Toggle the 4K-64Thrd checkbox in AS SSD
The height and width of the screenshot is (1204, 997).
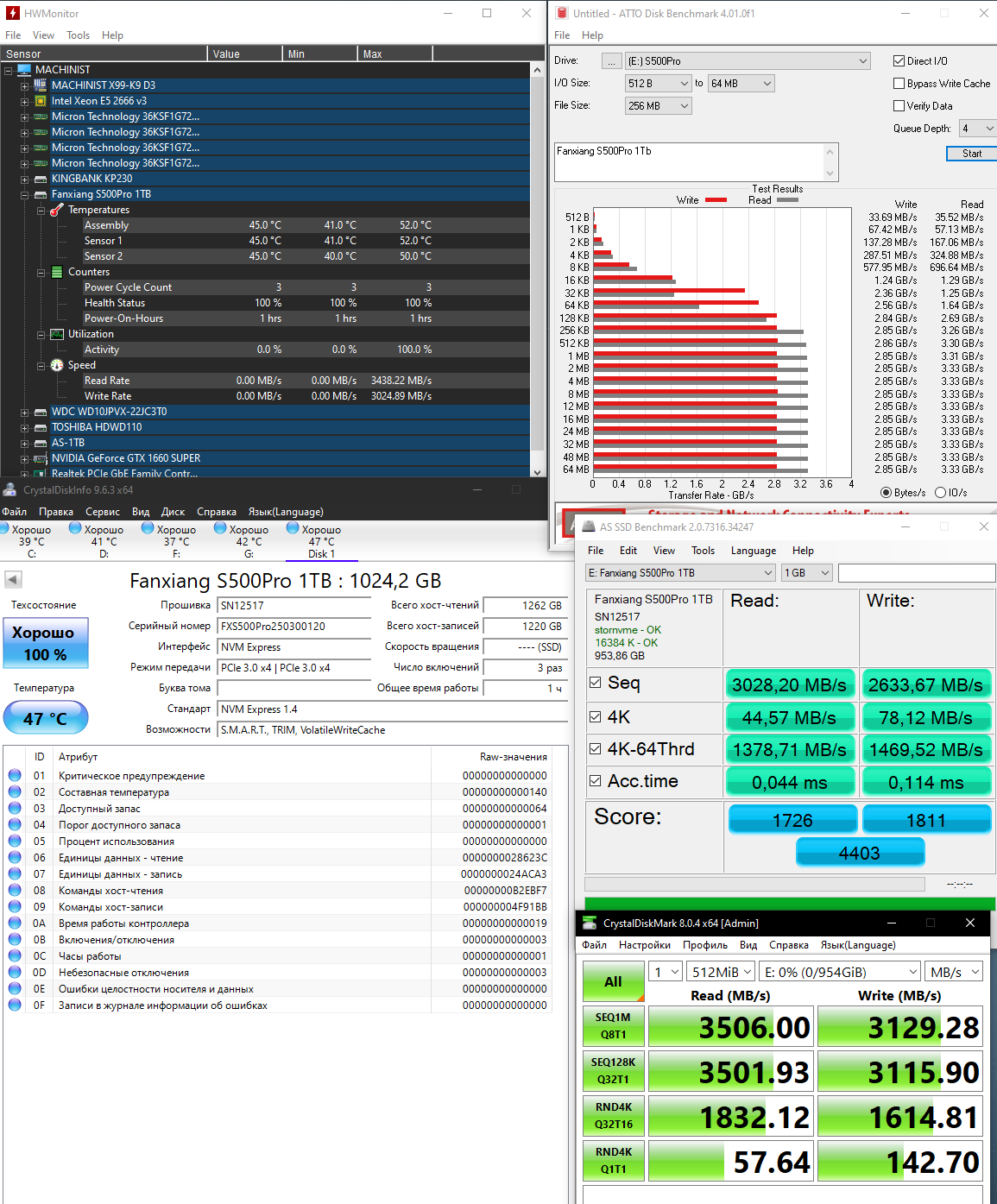click(x=595, y=748)
